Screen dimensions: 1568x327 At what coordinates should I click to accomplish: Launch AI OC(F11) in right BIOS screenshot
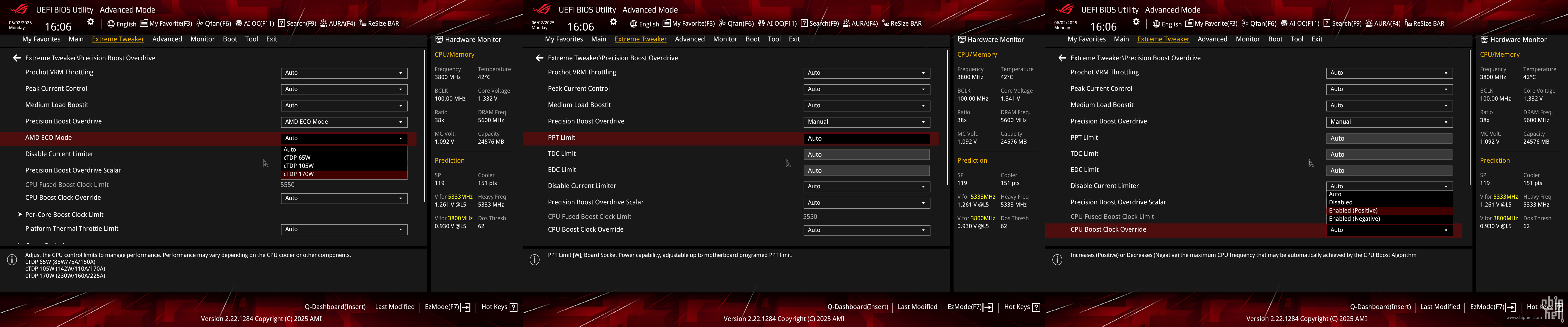pos(1300,24)
